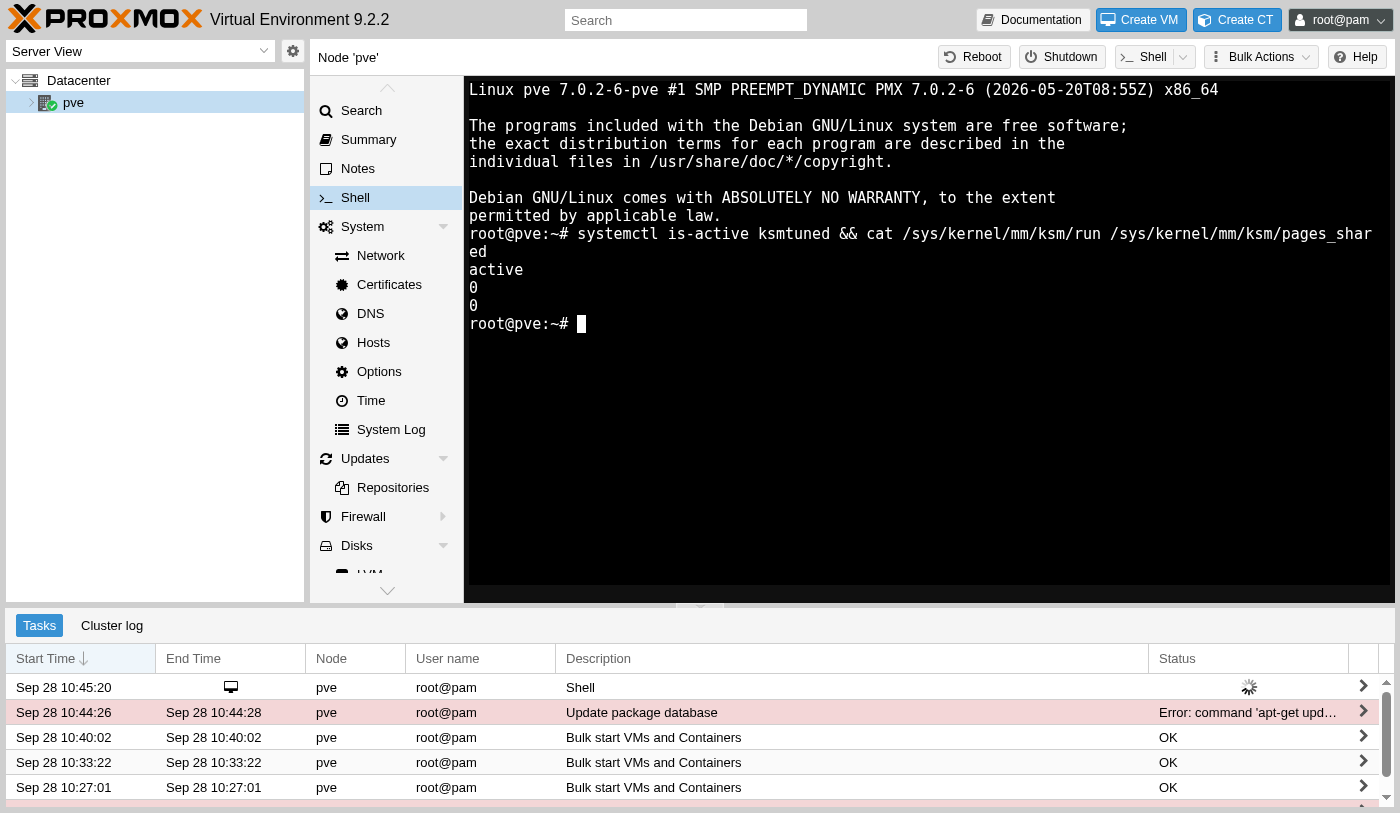Click the Notes sticky note icon

click(326, 169)
